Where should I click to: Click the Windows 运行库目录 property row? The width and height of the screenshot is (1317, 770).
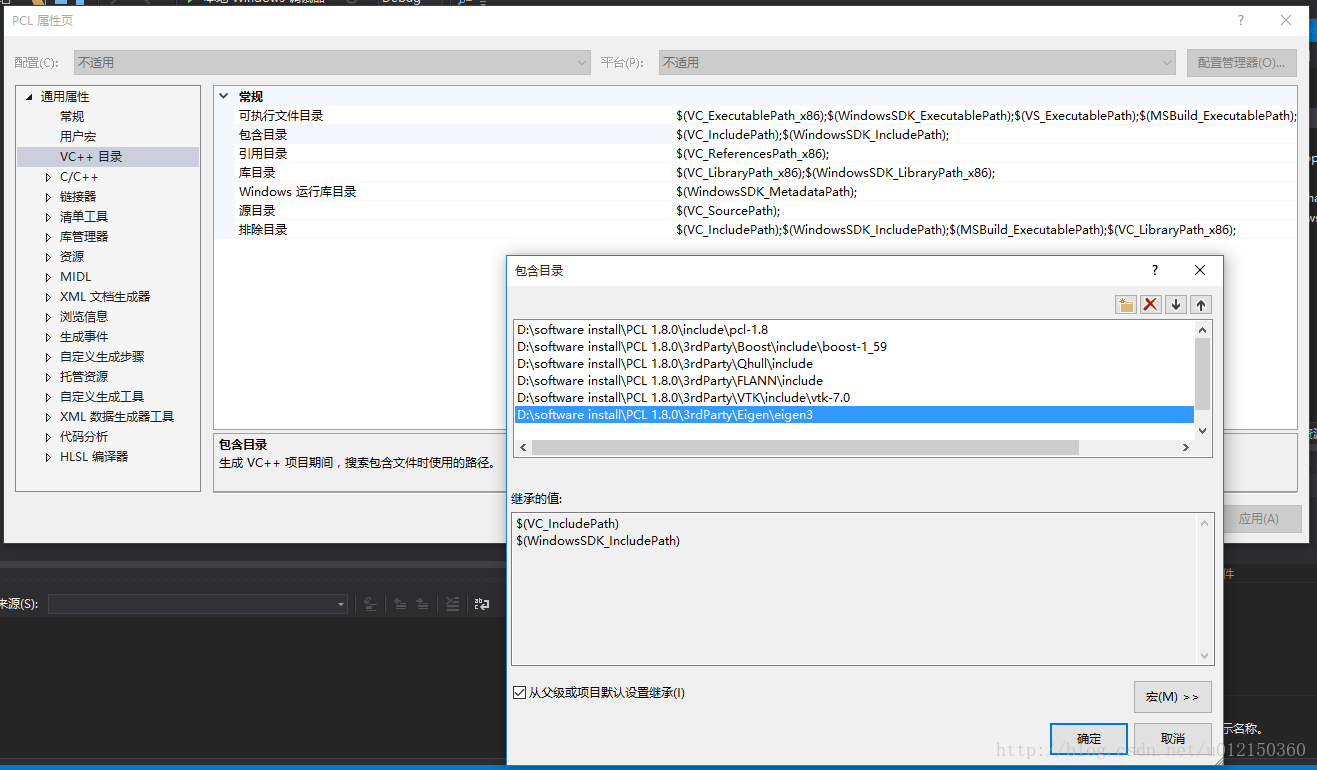756,192
